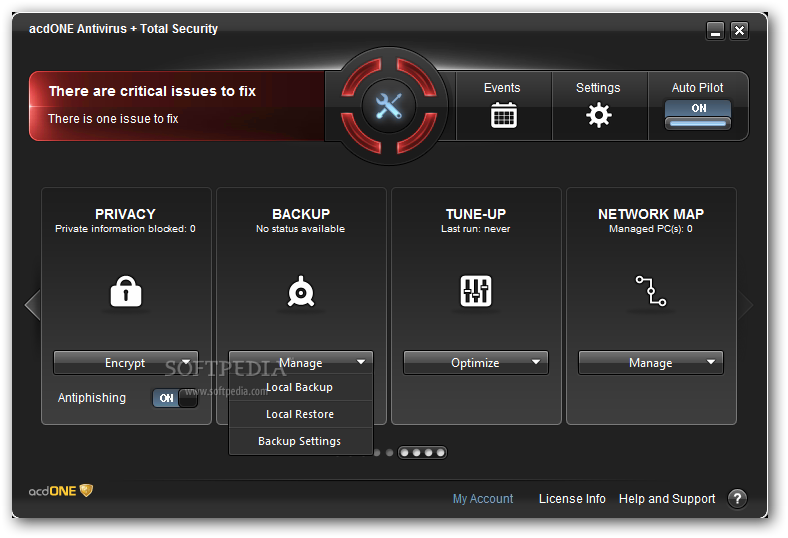Image resolution: width=788 pixels, height=538 pixels.
Task: Close the acdONE window
Action: (739, 31)
